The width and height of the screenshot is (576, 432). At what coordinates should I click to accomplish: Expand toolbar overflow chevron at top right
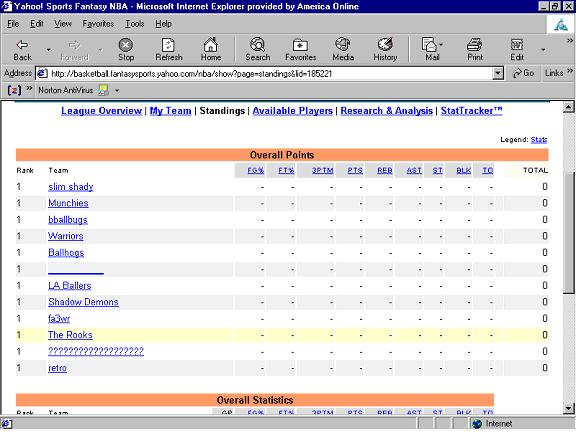(570, 40)
